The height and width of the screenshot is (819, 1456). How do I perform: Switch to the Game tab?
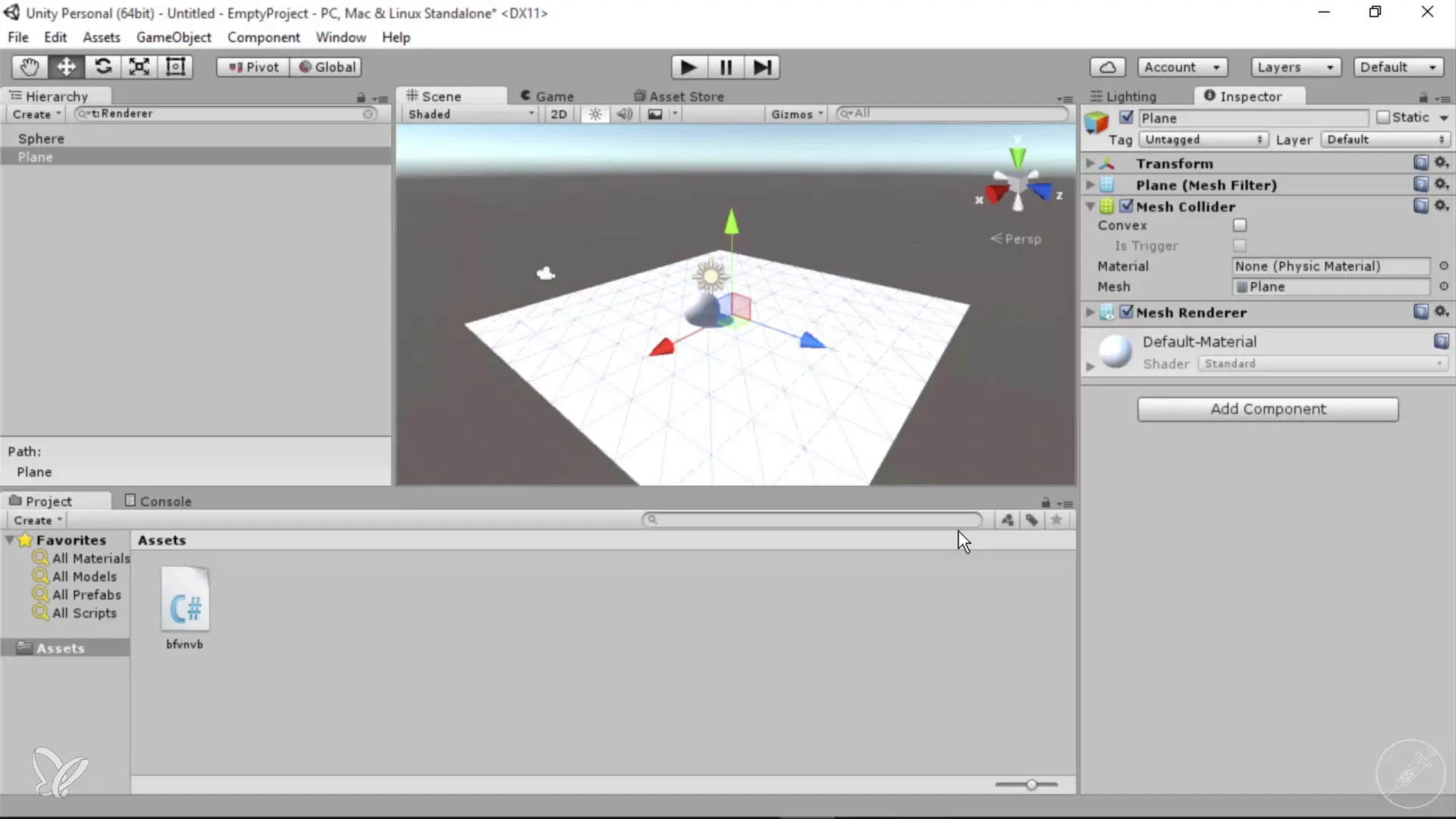pyautogui.click(x=548, y=96)
